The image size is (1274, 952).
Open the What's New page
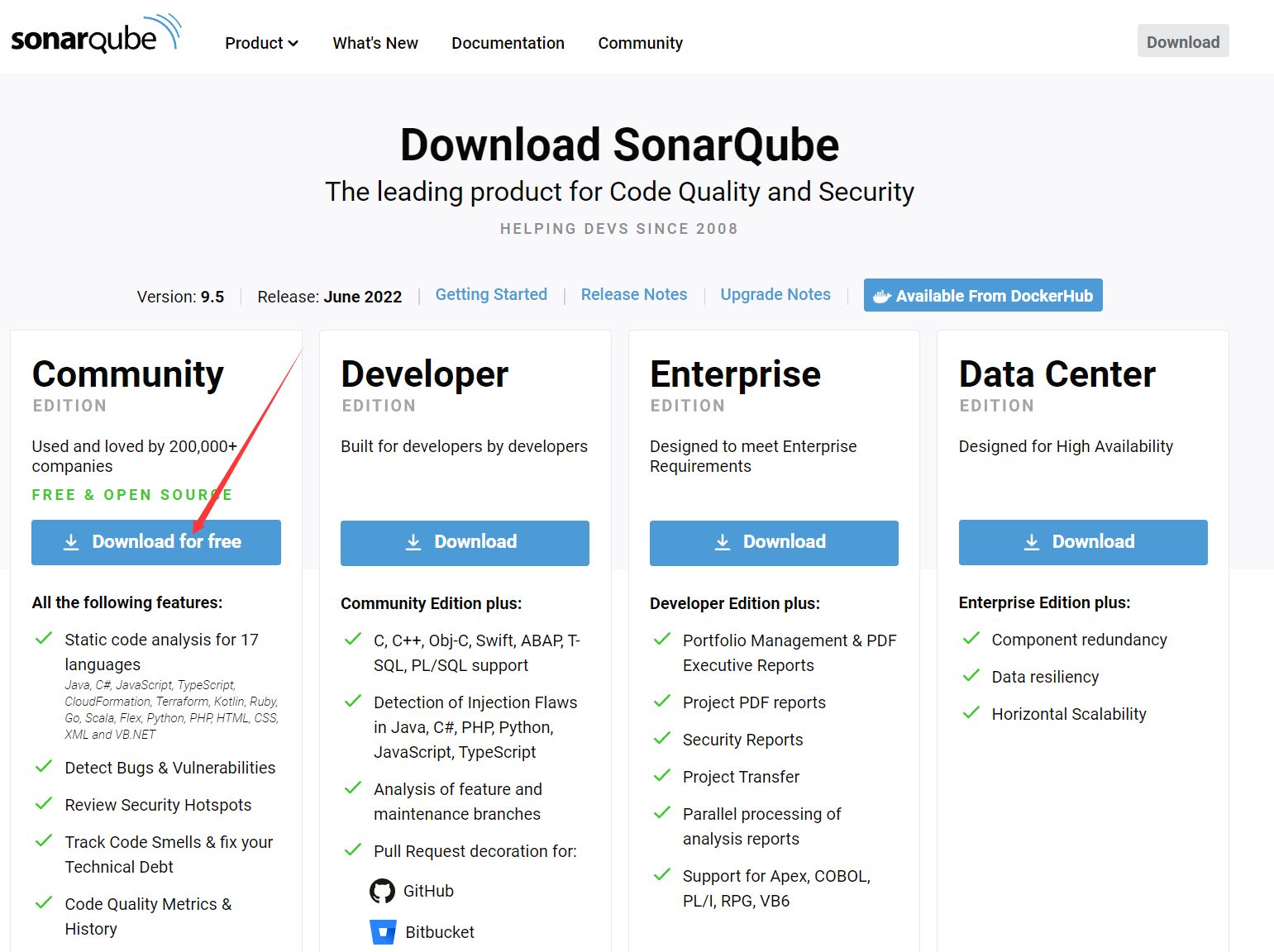point(375,43)
